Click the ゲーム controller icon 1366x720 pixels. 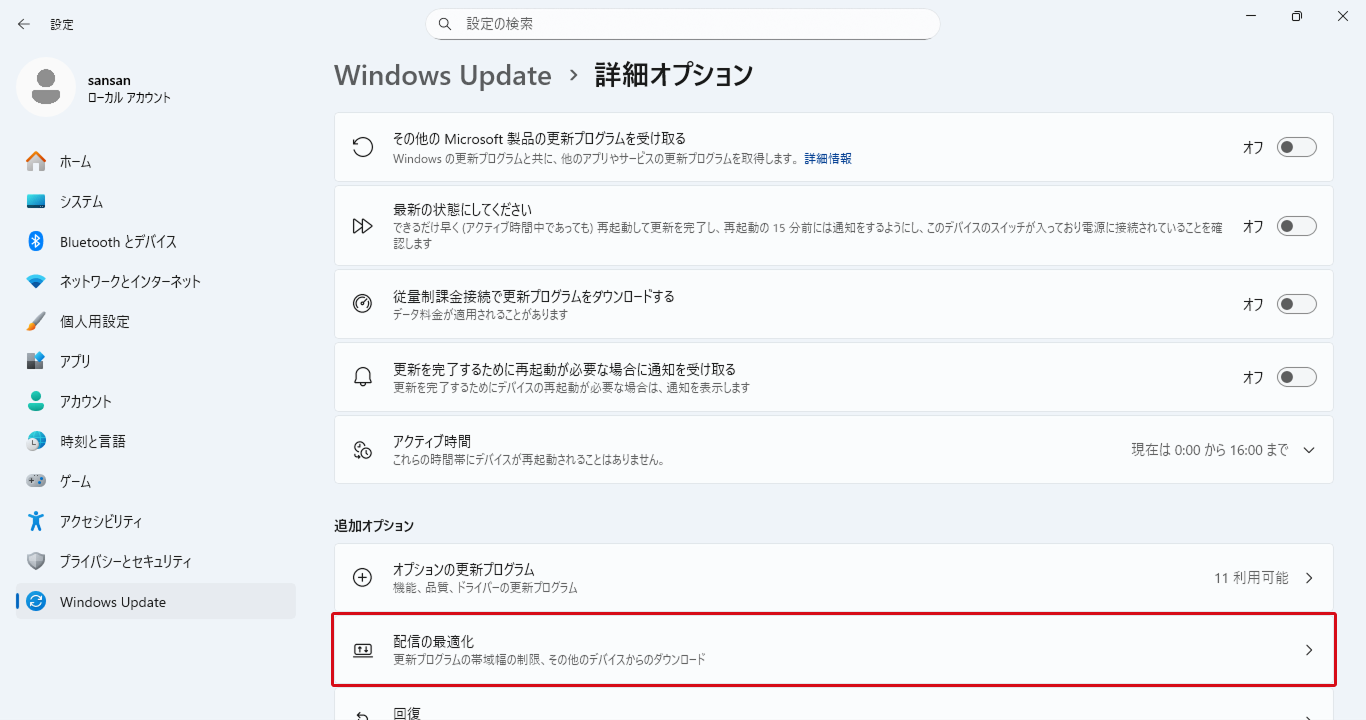tap(36, 481)
